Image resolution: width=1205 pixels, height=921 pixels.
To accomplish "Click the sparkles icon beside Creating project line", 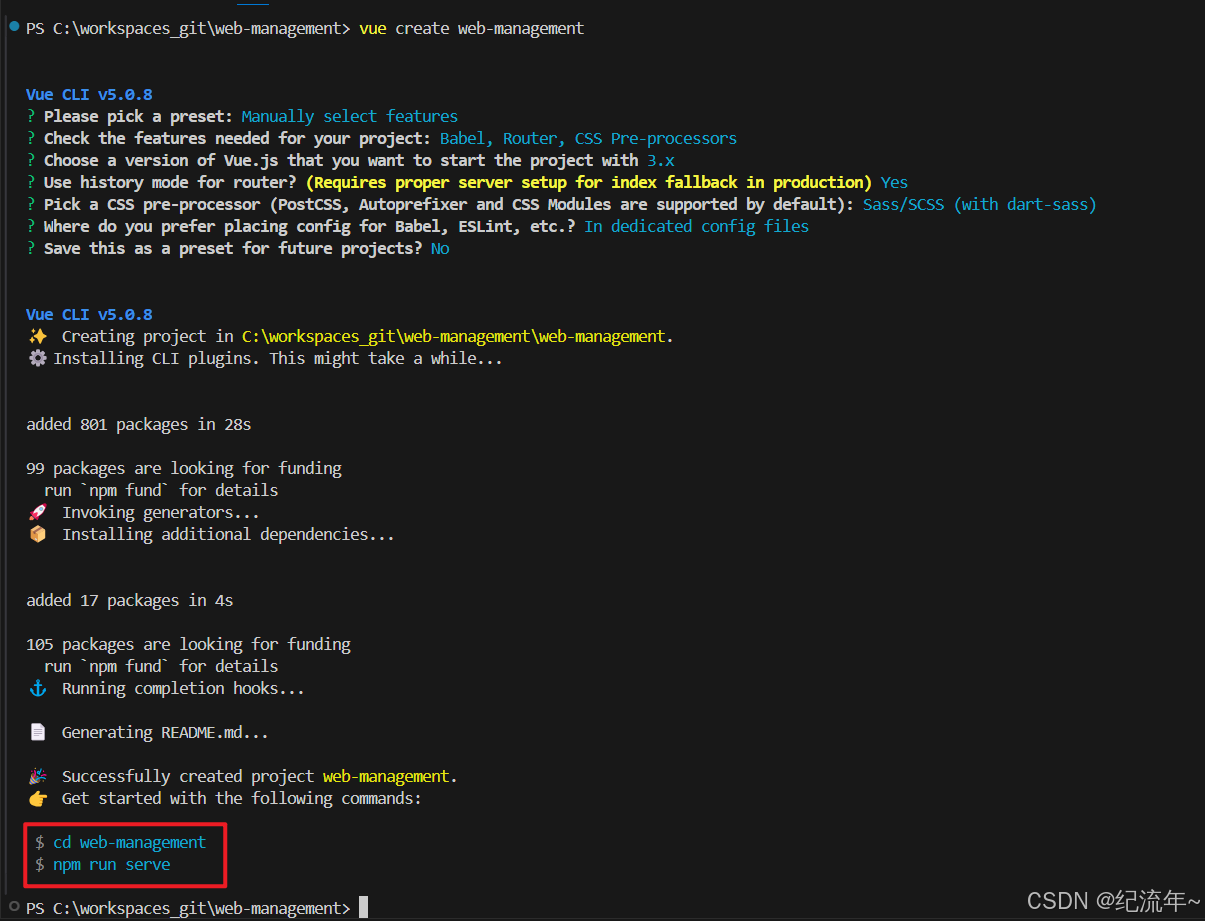I will (38, 336).
